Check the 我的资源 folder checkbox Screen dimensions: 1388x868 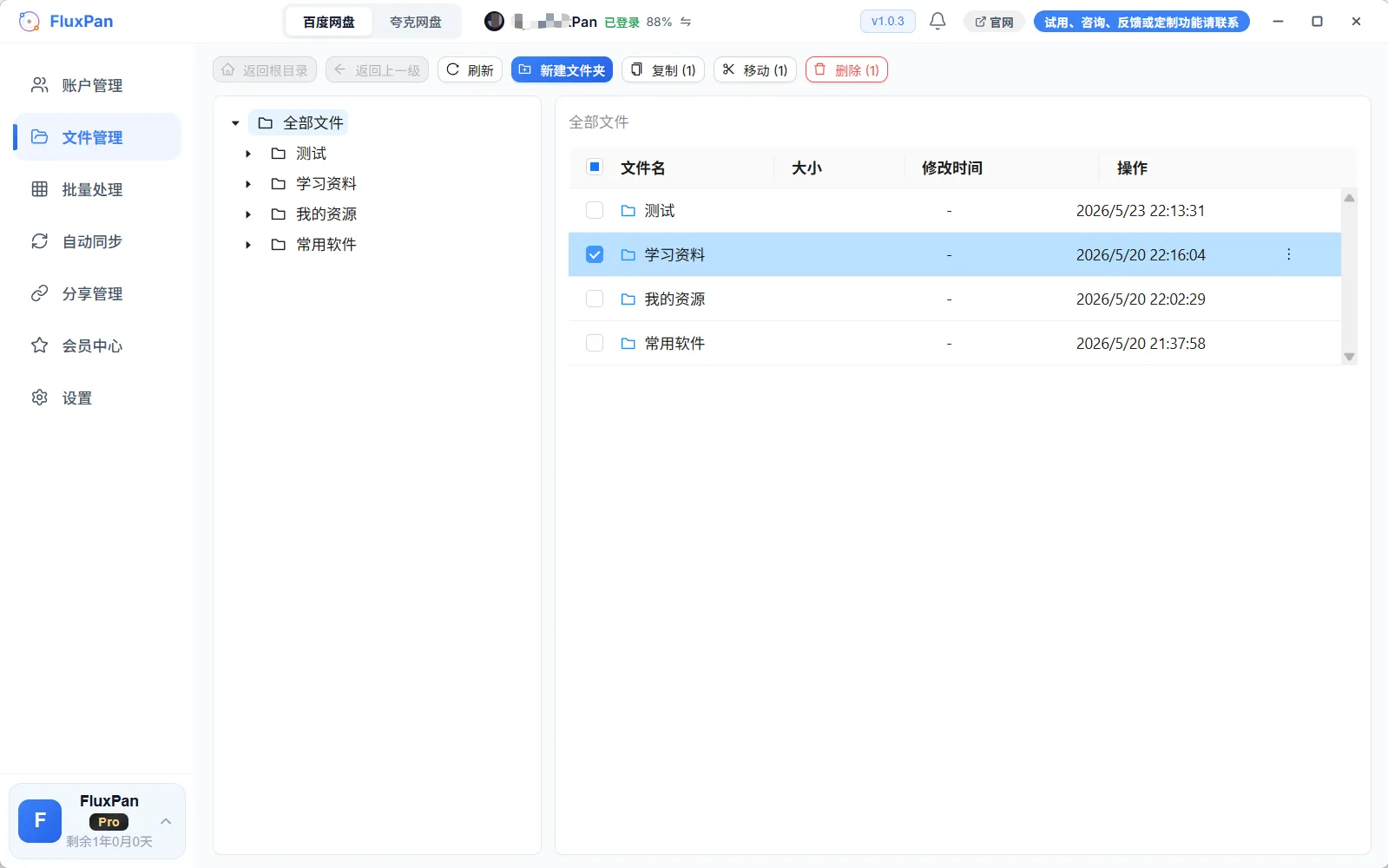595,299
